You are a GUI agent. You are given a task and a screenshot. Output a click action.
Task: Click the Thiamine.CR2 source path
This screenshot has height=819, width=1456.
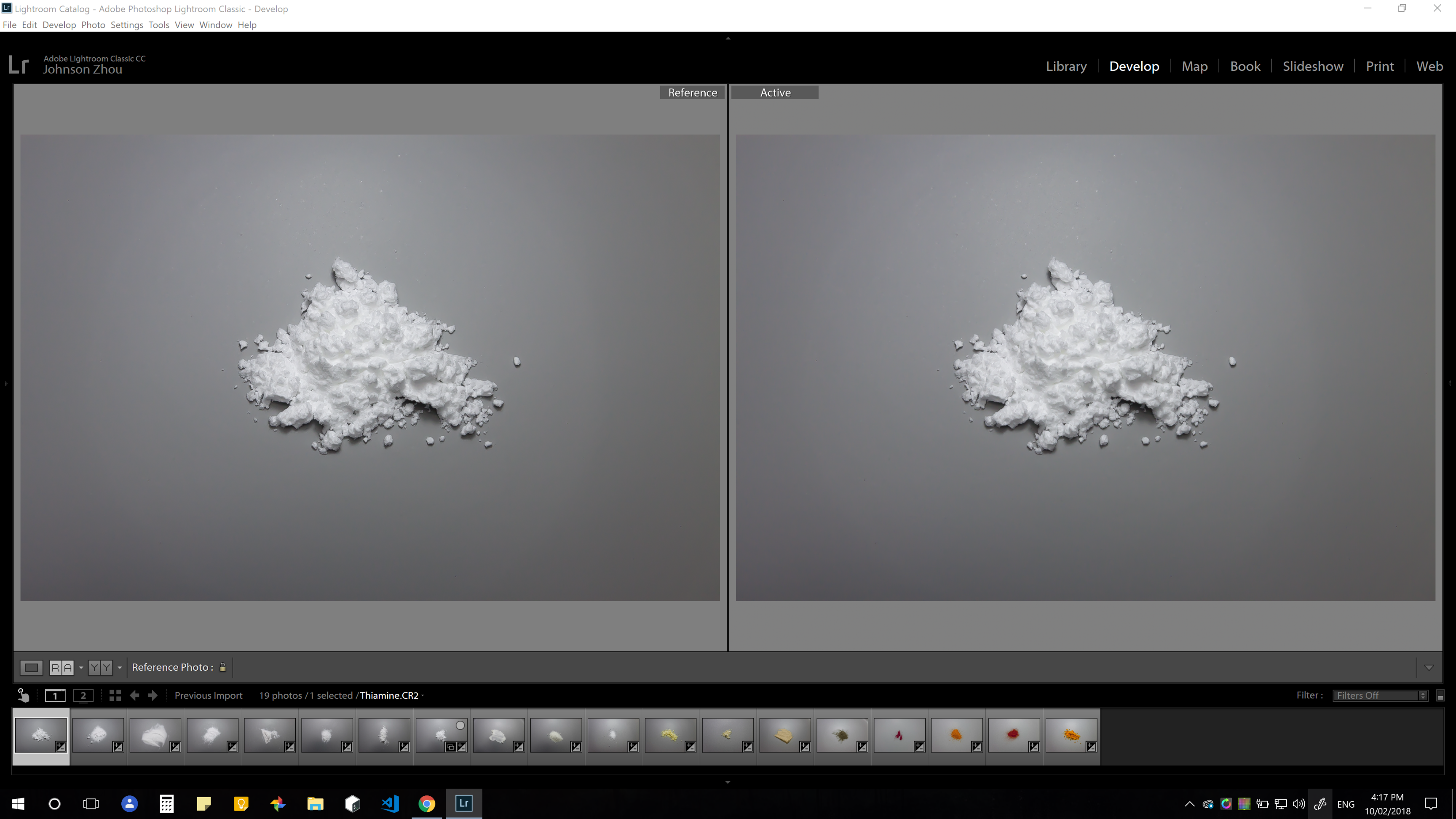390,695
